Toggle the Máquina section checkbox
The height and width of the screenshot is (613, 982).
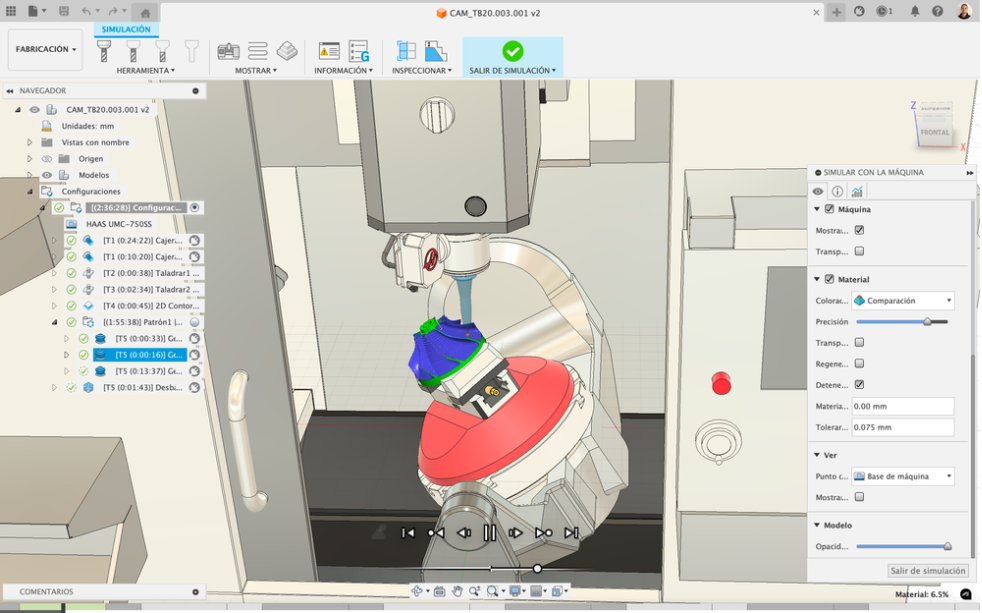click(x=829, y=209)
